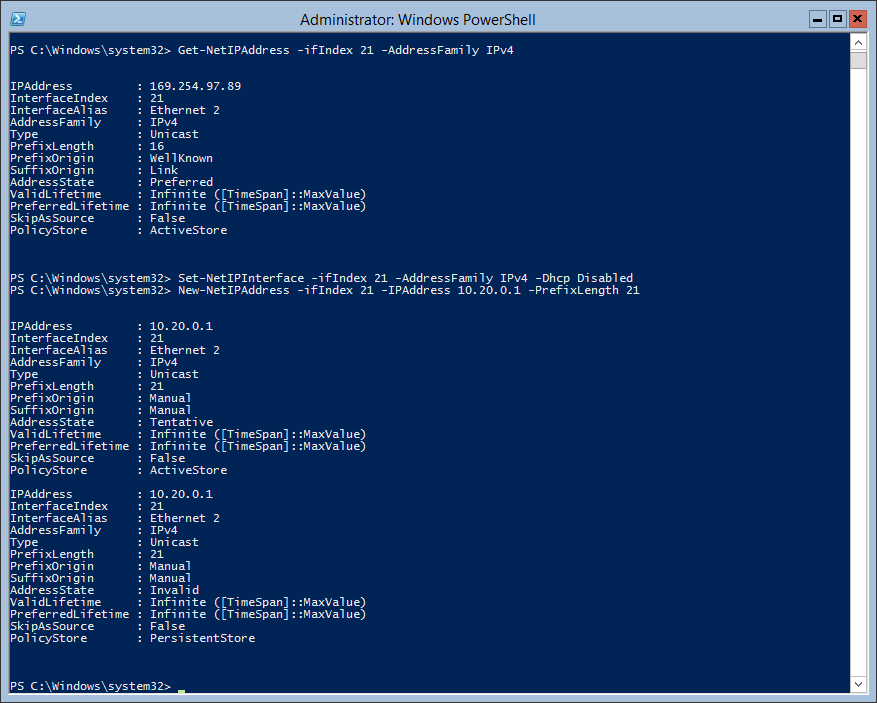Screen dimensions: 877x703
Task: Click the vertical scrollbar thumb
Action: click(x=858, y=60)
